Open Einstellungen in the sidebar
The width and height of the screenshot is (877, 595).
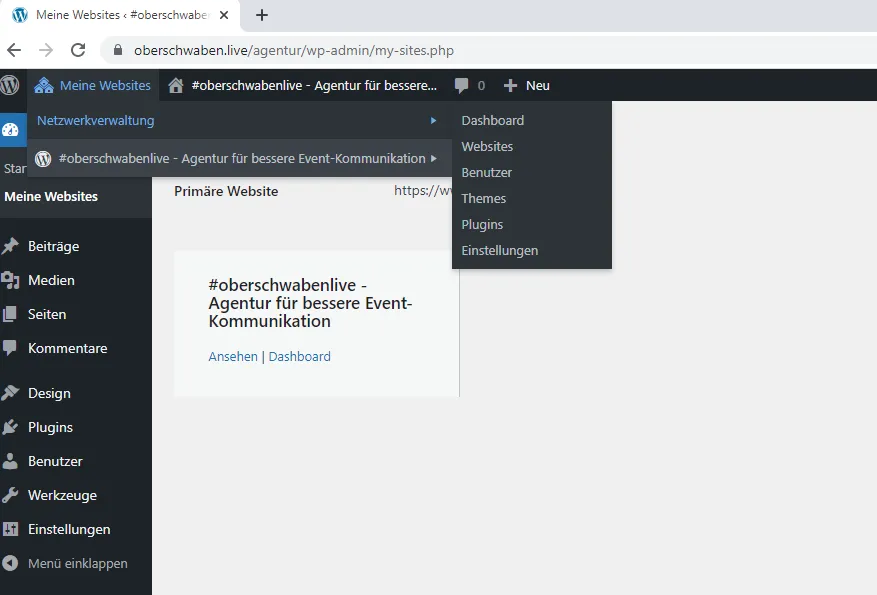[x=69, y=530]
